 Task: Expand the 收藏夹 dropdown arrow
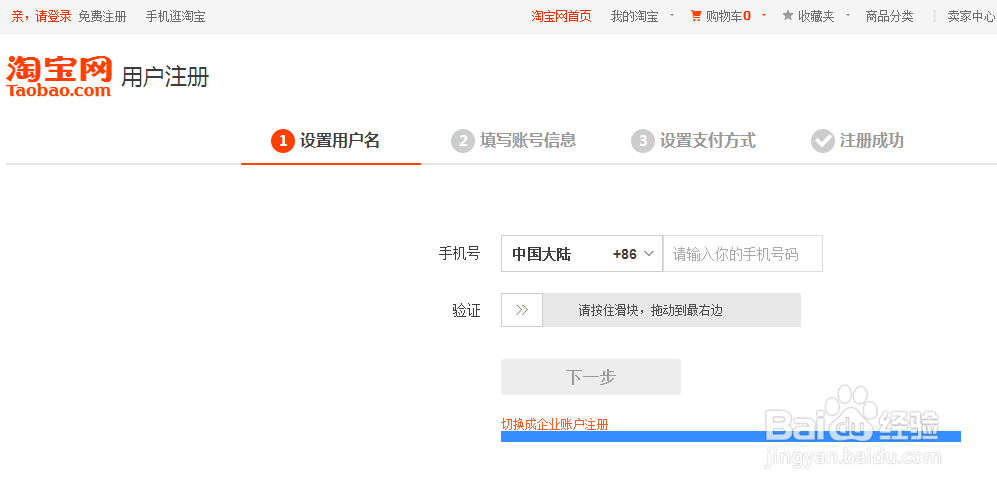848,15
